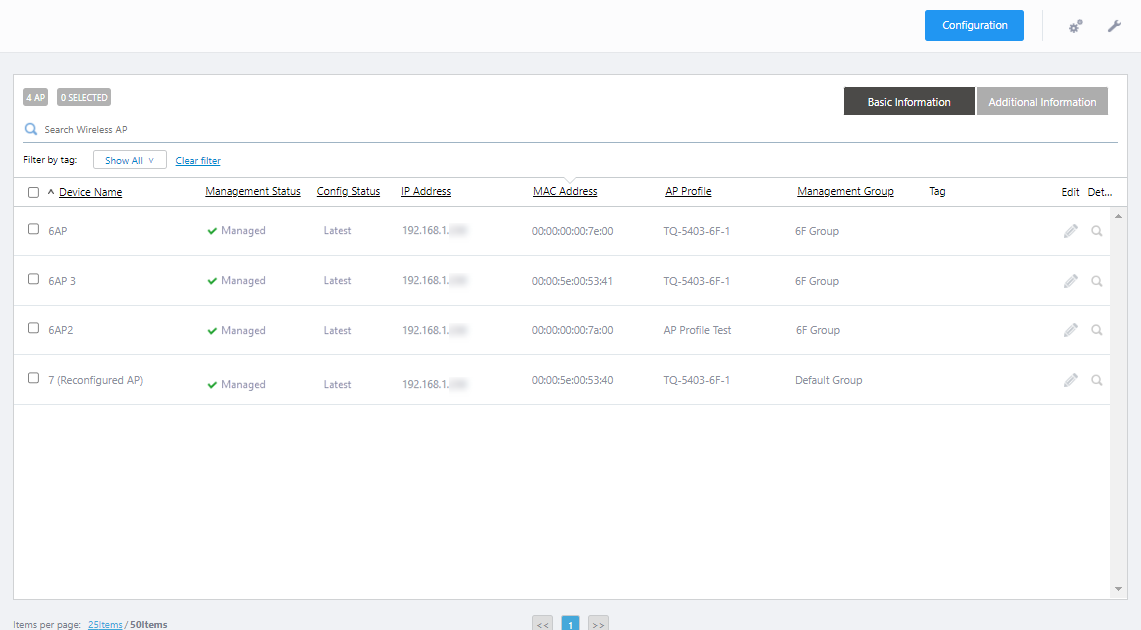This screenshot has height=630, width=1141.
Task: Click the edit pencil icon for 6AP
Action: tap(1070, 231)
